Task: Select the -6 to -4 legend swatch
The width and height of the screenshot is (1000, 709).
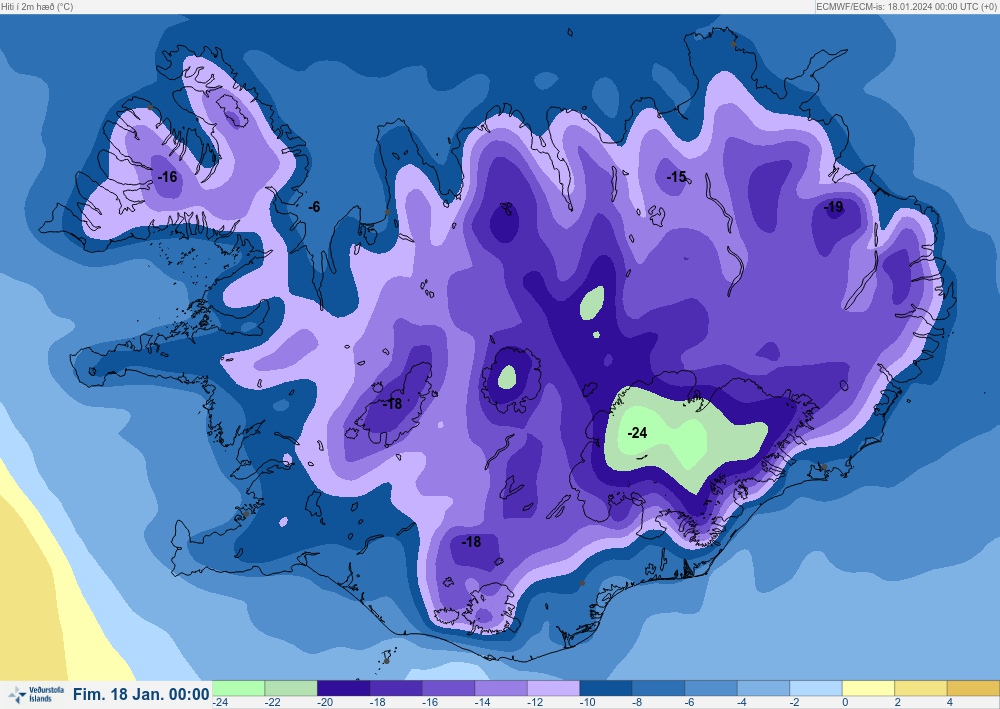Action: click(711, 688)
